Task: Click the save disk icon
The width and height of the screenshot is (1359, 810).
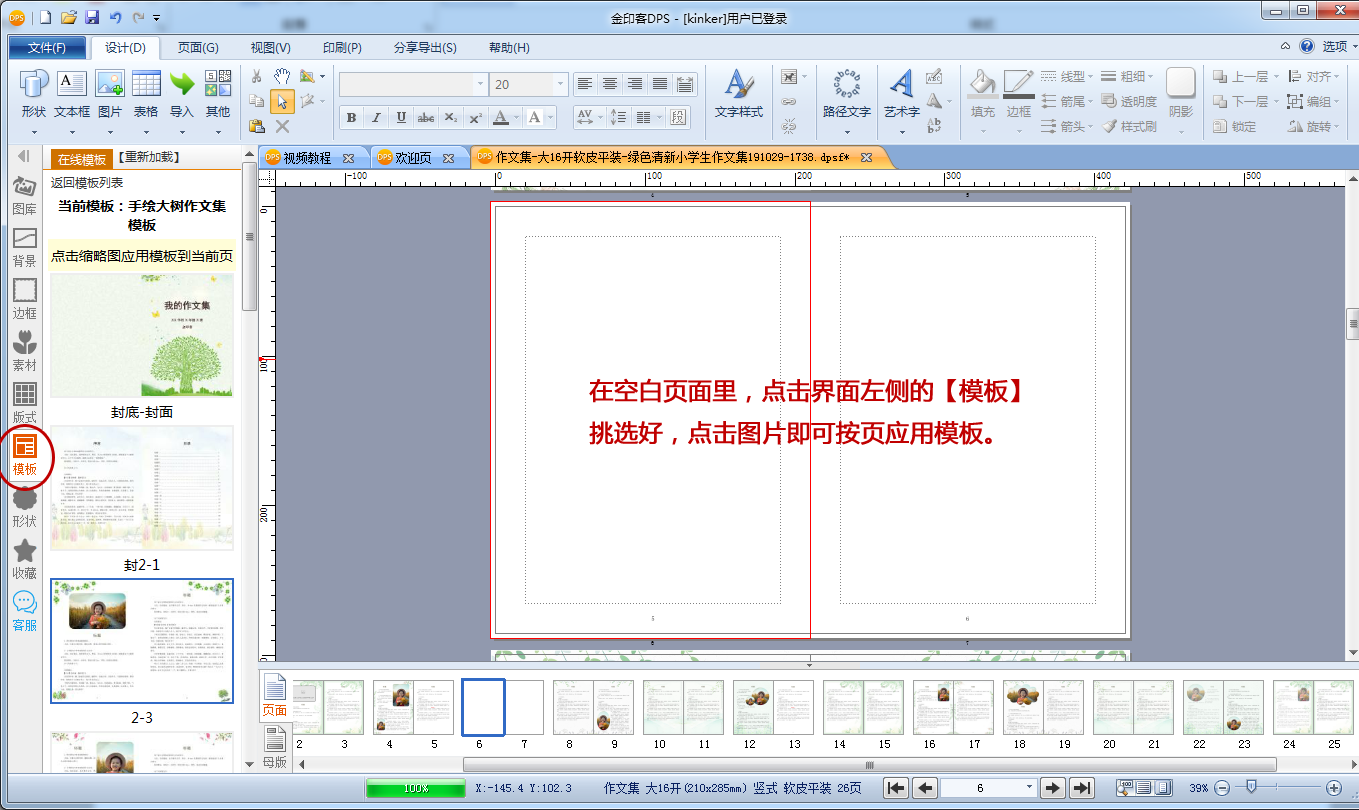Action: [x=92, y=18]
